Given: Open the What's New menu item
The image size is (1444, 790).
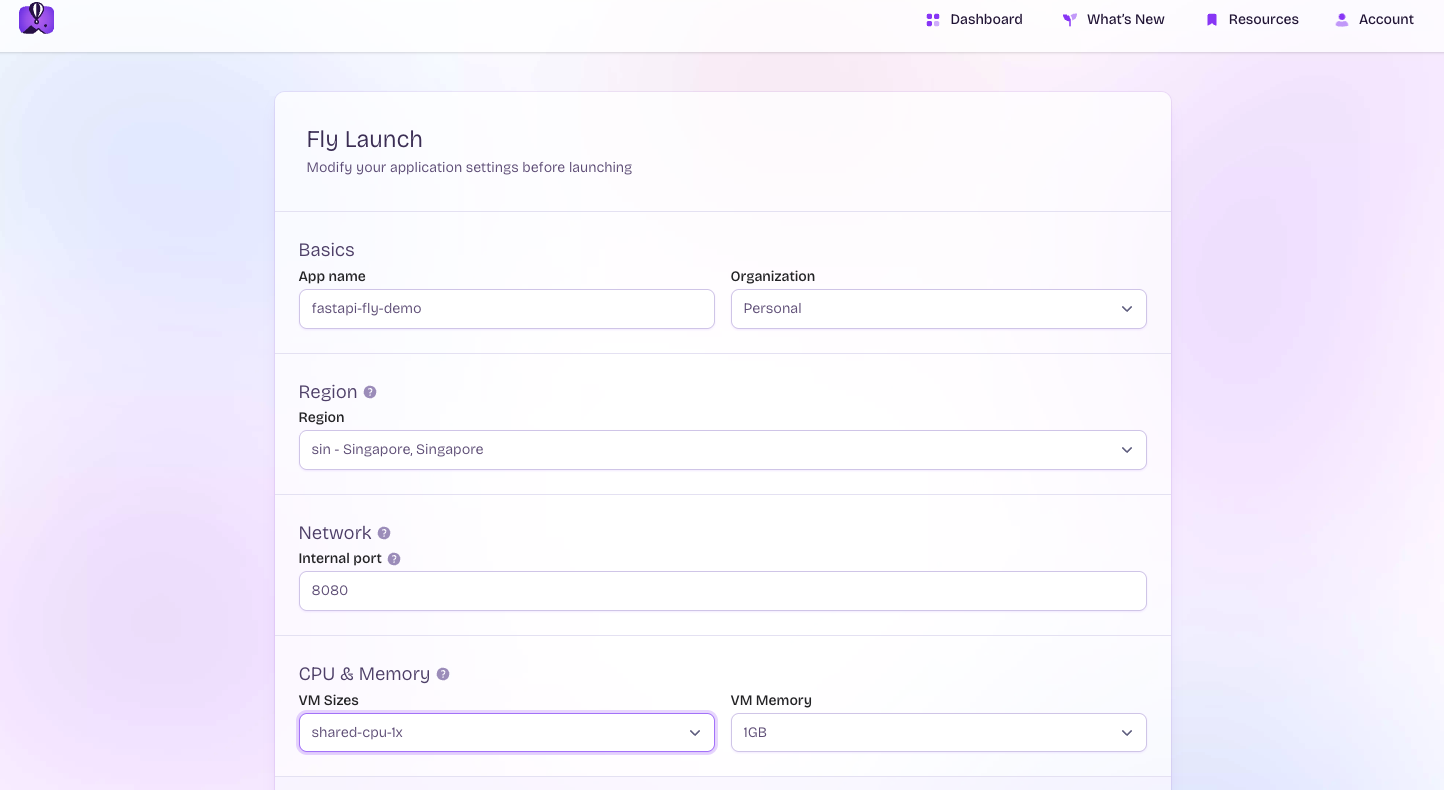Looking at the screenshot, I should tap(1125, 20).
